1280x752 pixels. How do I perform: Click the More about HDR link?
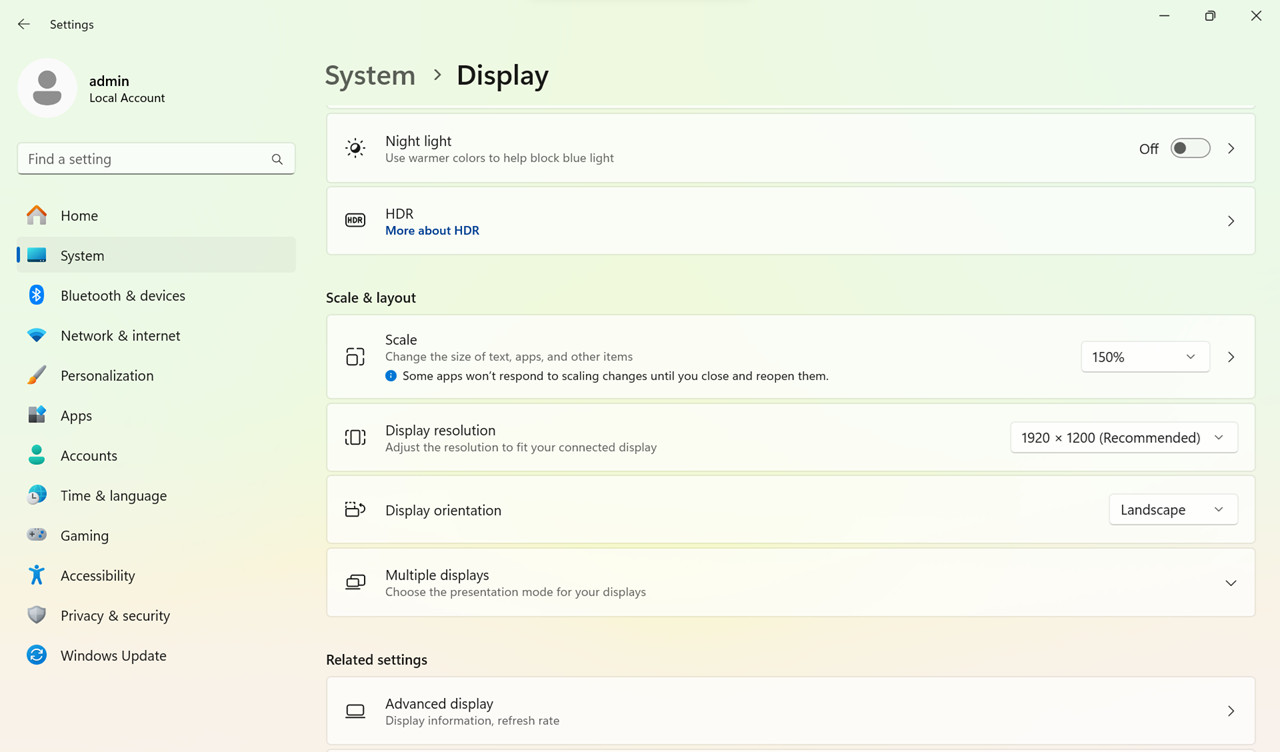point(432,230)
